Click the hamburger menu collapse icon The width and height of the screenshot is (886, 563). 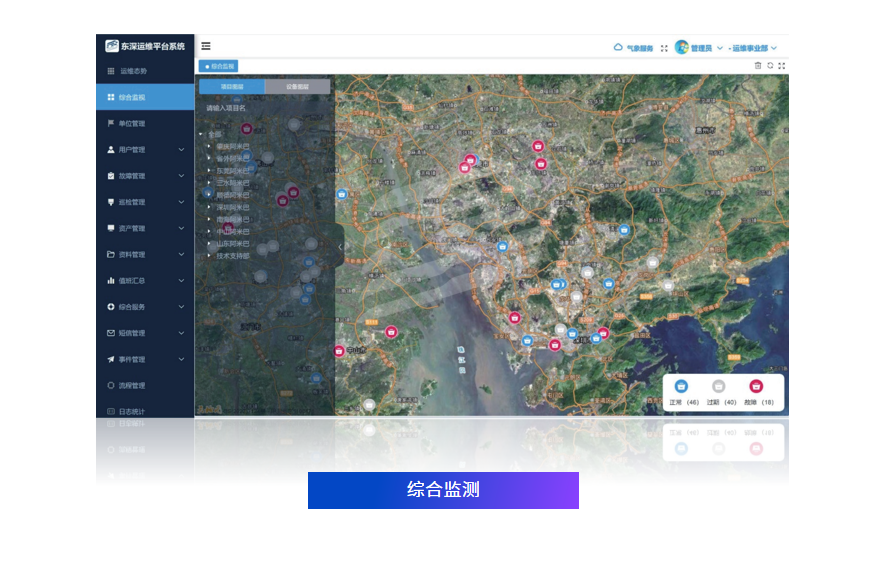[206, 46]
